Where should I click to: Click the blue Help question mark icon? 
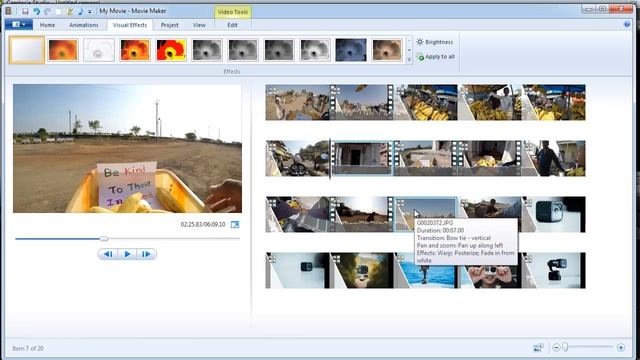pos(627,24)
